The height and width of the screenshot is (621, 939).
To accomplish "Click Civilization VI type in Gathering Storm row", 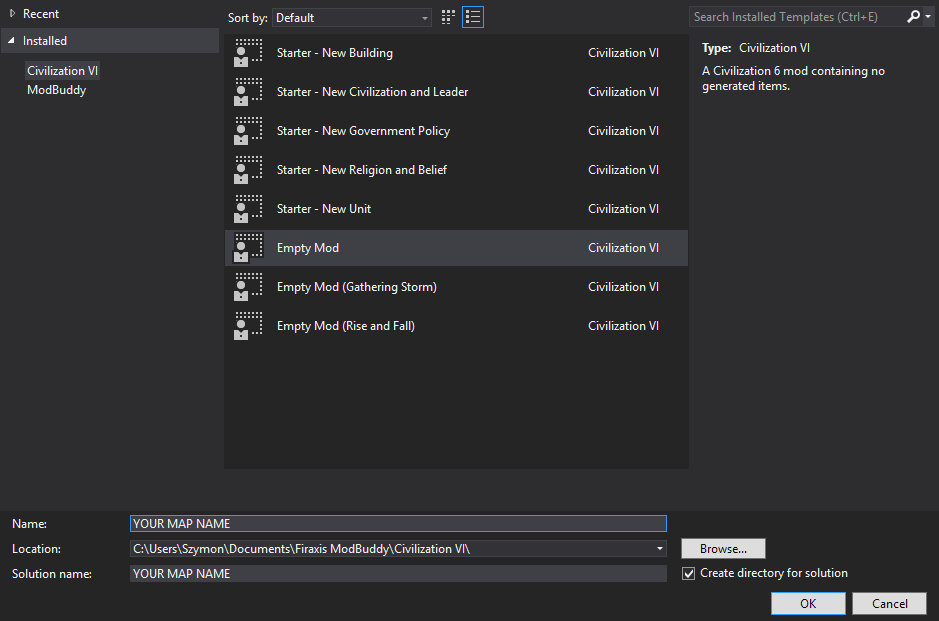I will [623, 287].
